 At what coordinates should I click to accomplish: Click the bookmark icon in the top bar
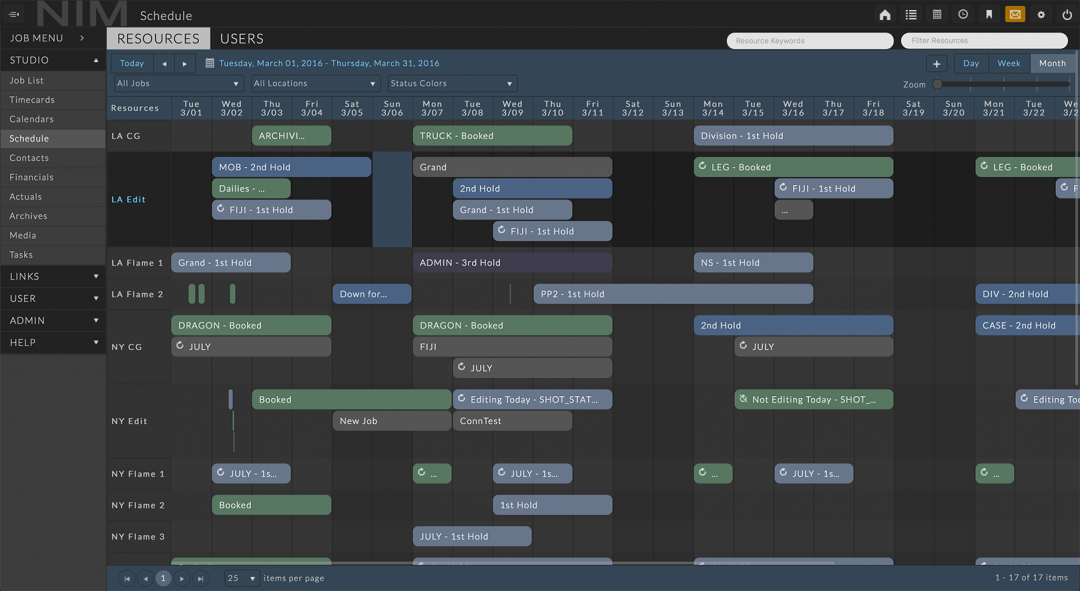(x=988, y=14)
